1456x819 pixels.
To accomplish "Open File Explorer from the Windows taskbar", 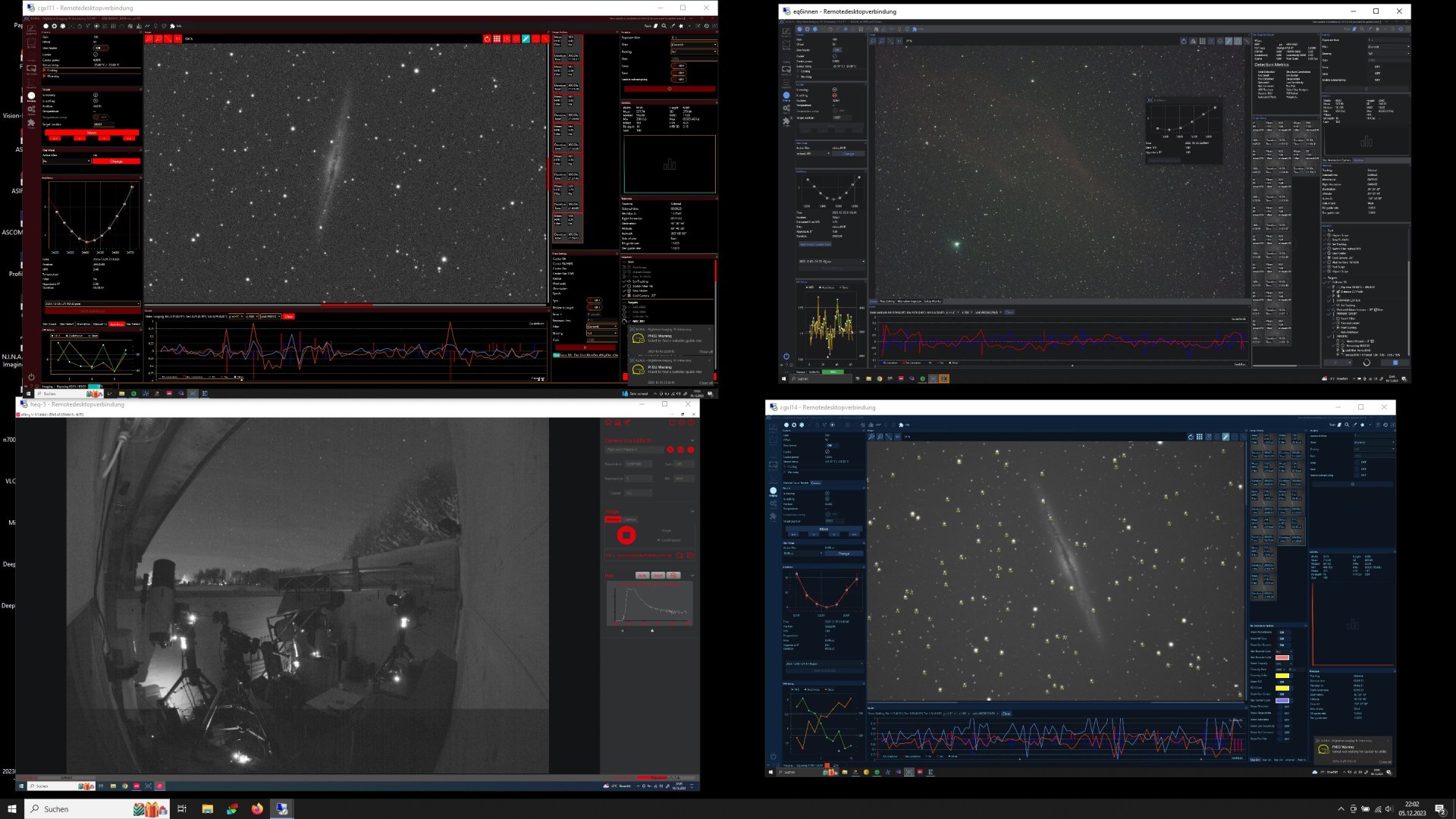I will point(207,809).
